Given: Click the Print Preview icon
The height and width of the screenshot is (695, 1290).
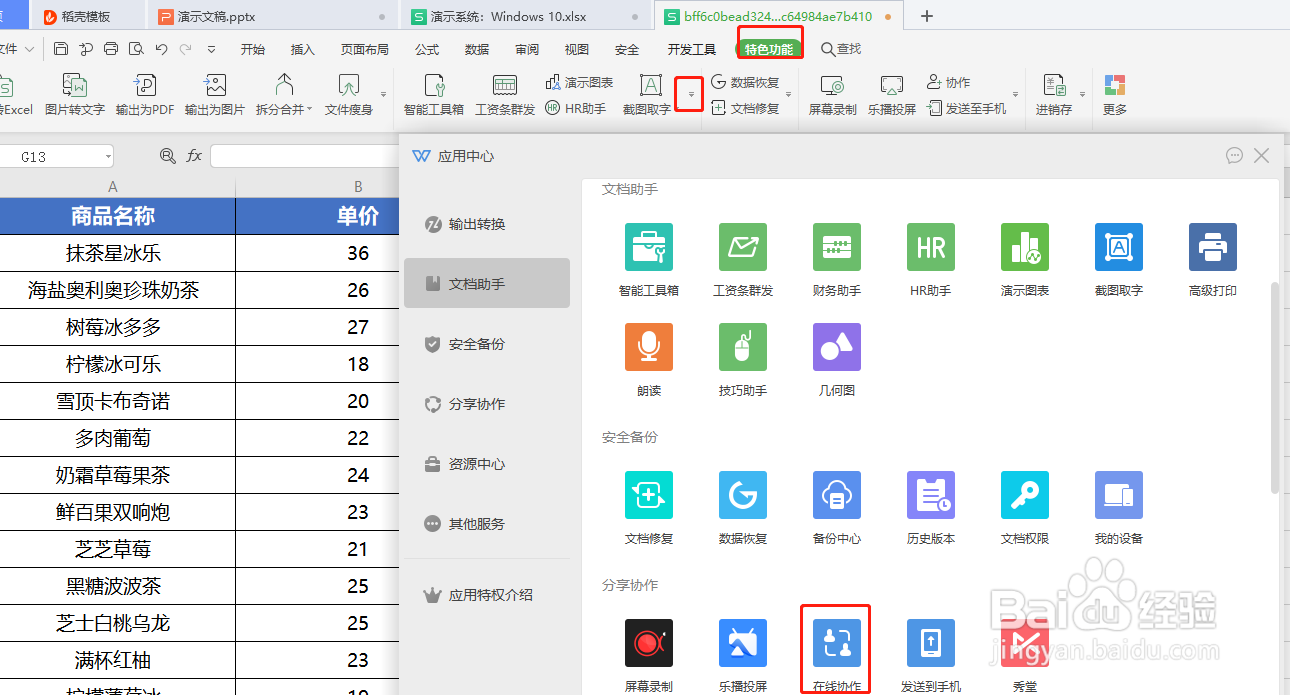Looking at the screenshot, I should pyautogui.click(x=136, y=49).
